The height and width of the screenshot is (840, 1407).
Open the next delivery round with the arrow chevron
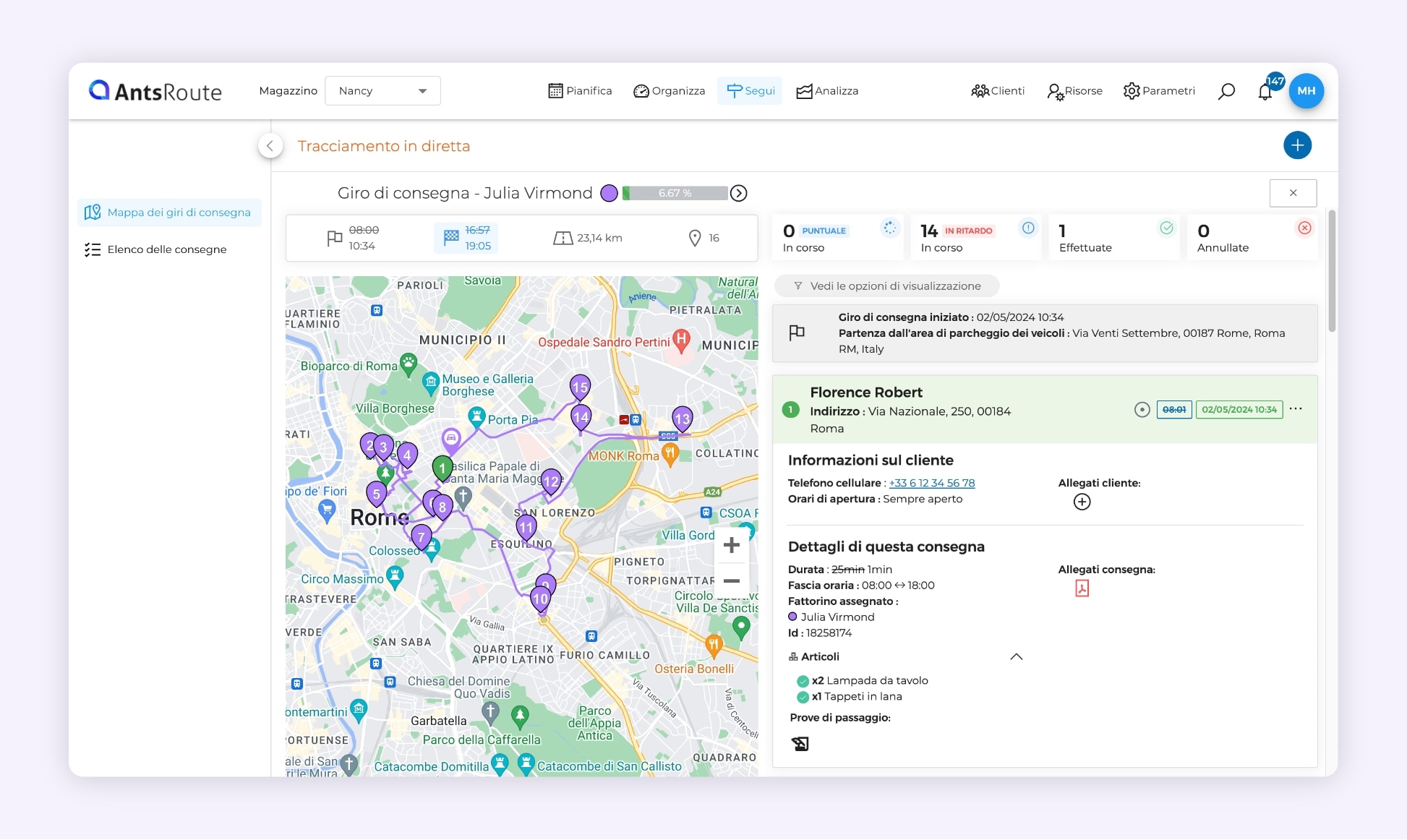click(738, 193)
